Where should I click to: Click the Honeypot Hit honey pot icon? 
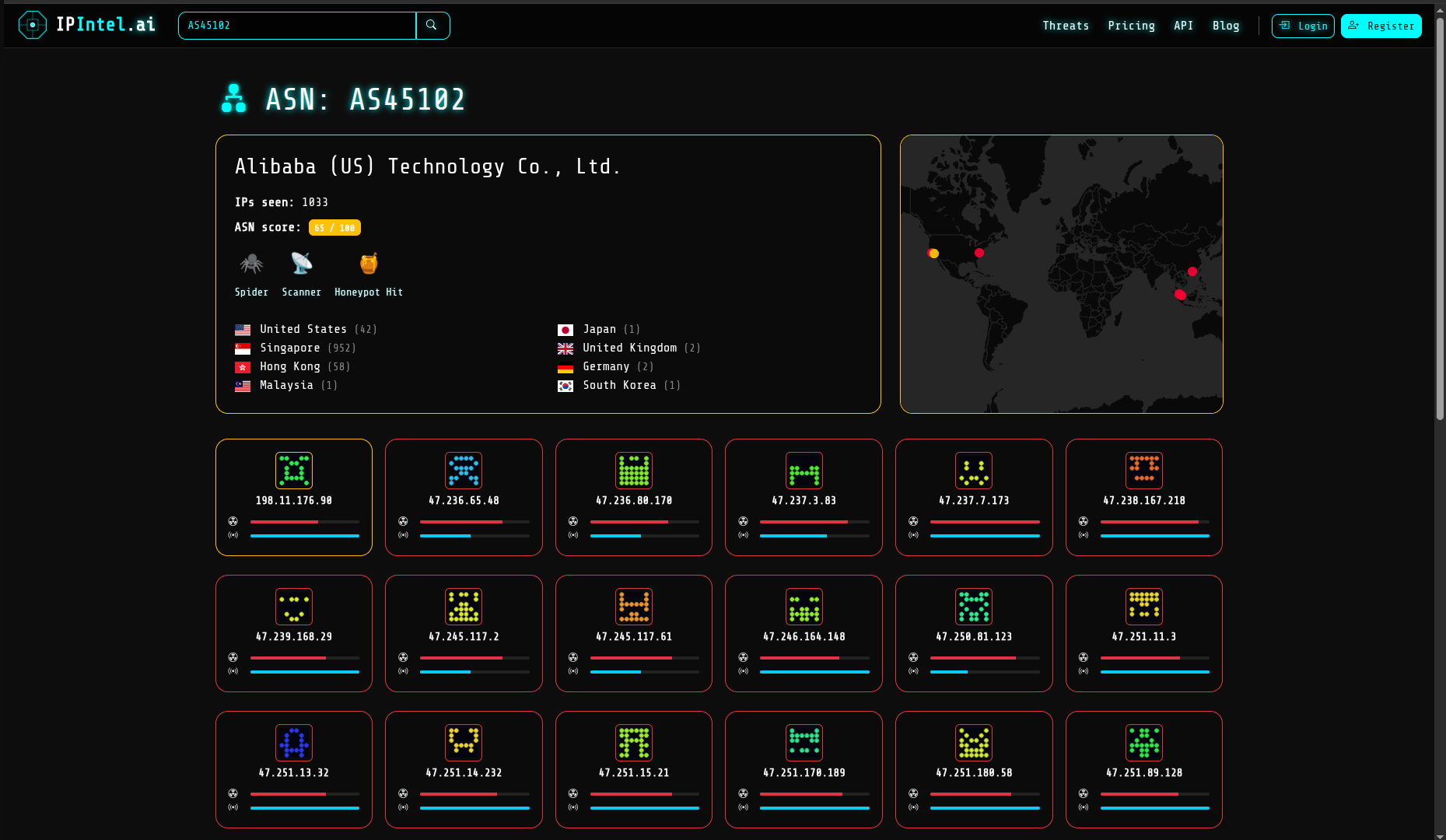367,263
